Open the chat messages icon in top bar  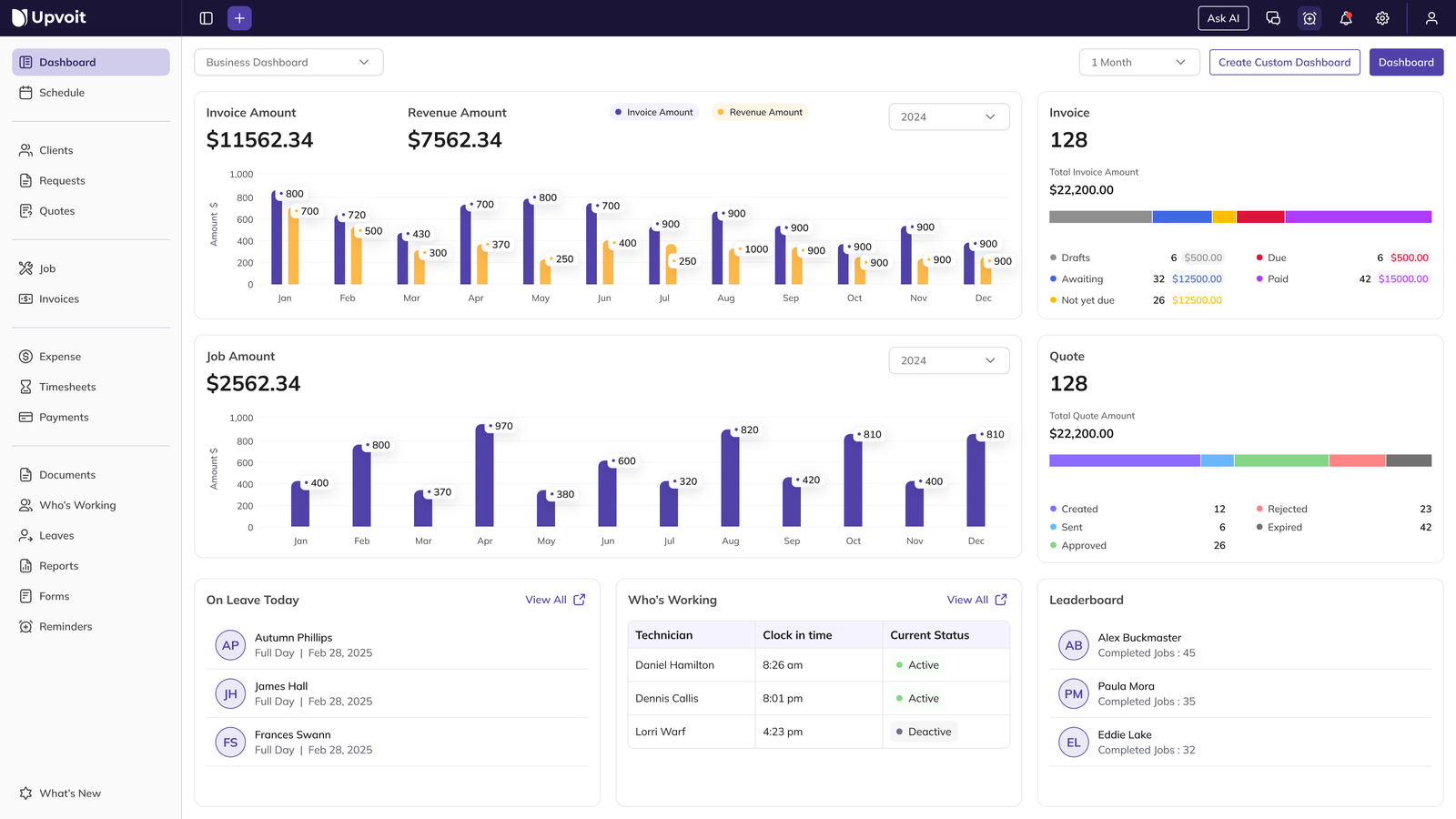pyautogui.click(x=1273, y=17)
